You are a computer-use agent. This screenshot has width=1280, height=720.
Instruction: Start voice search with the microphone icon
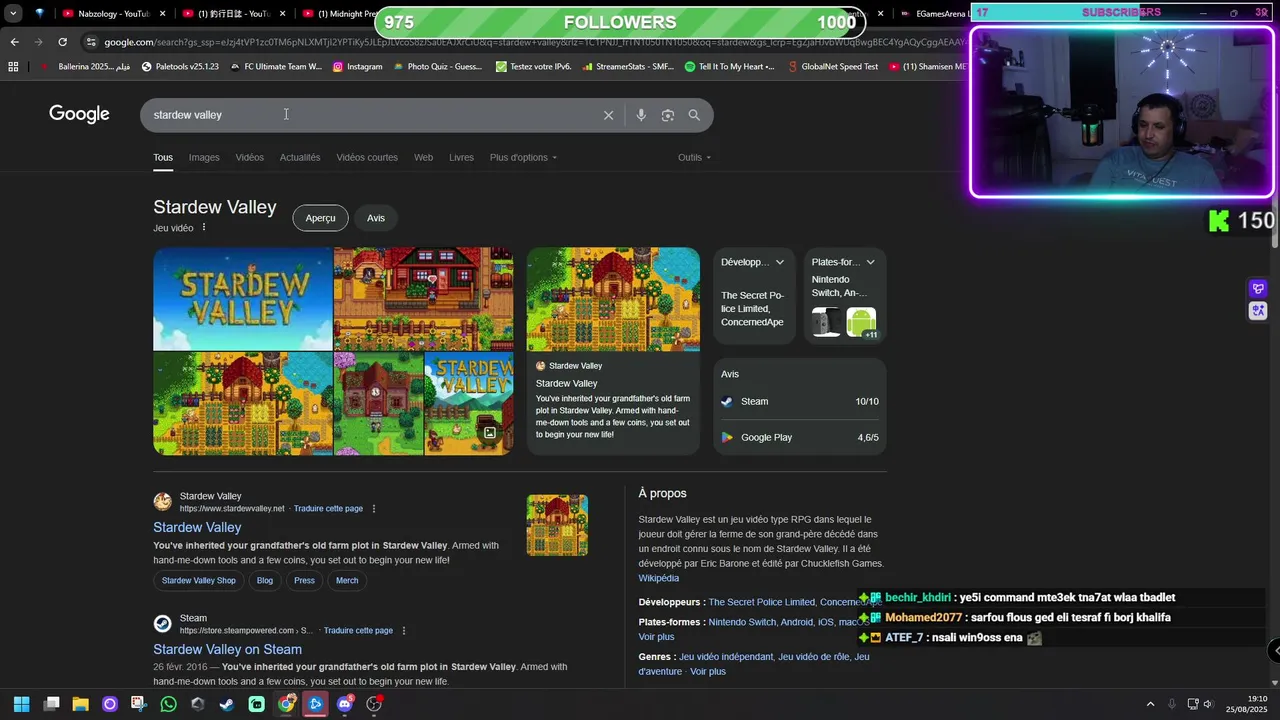coord(641,115)
